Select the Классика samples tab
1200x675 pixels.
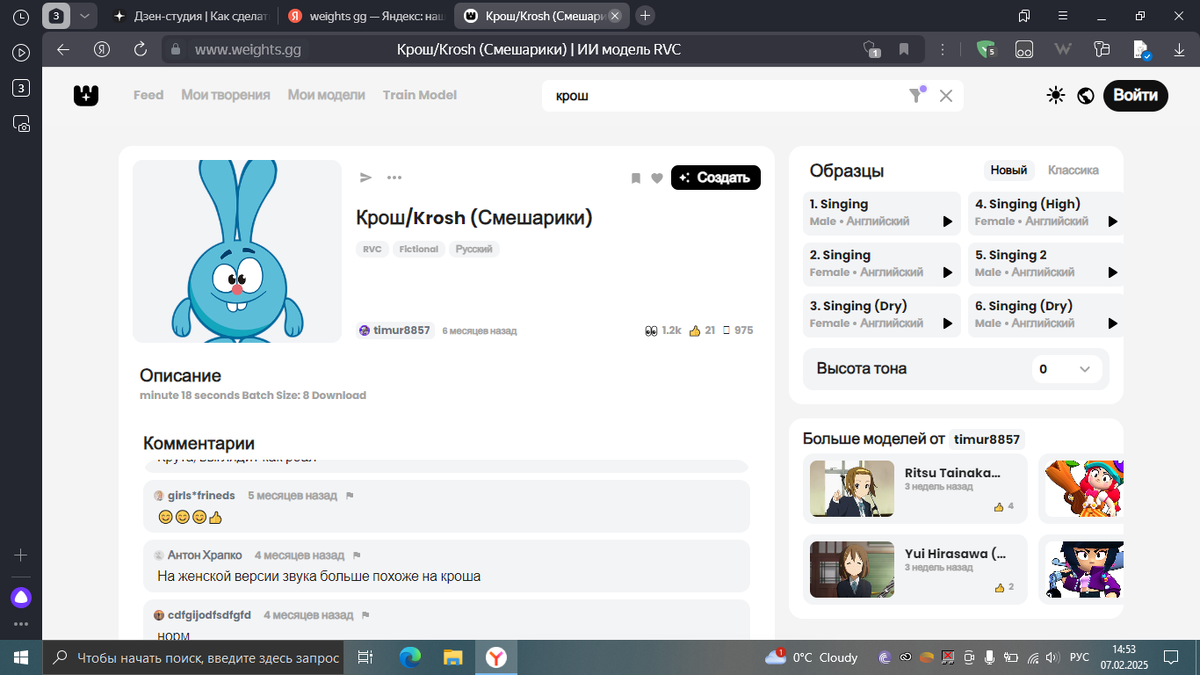(1073, 170)
